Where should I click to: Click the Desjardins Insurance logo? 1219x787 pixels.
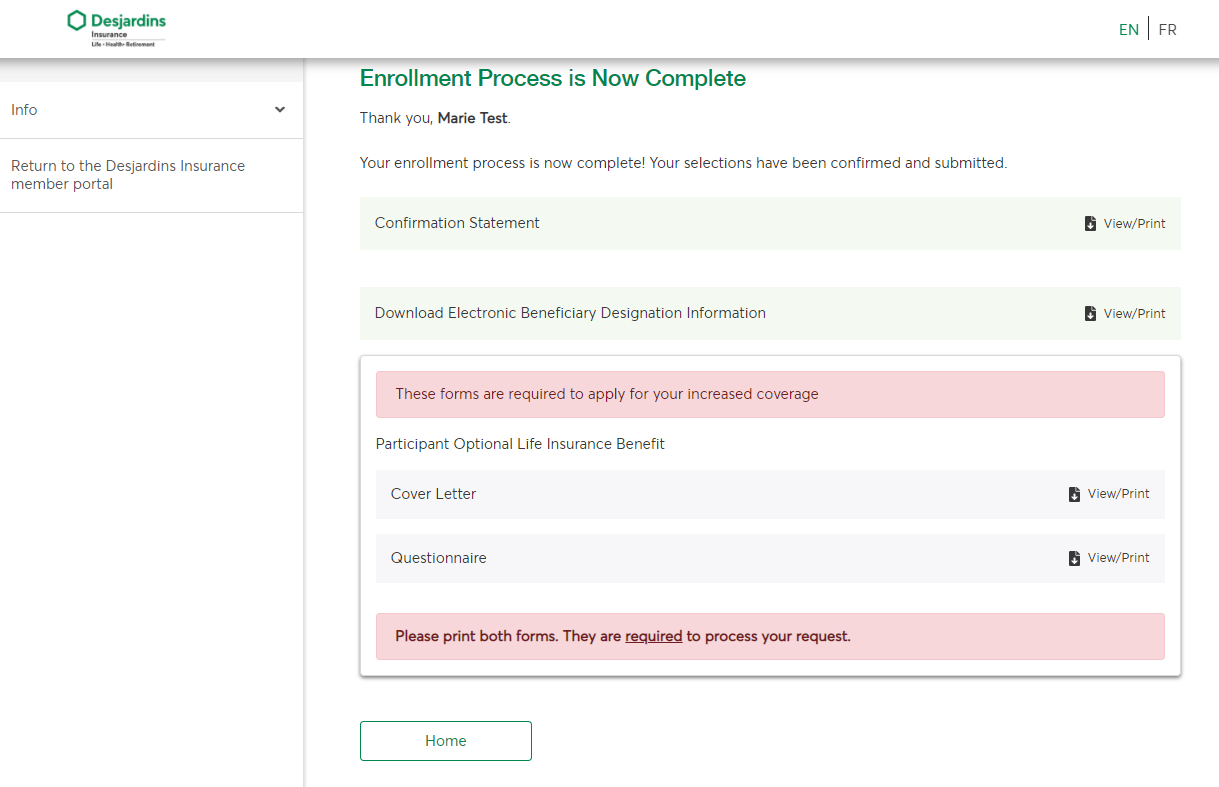pyautogui.click(x=117, y=28)
